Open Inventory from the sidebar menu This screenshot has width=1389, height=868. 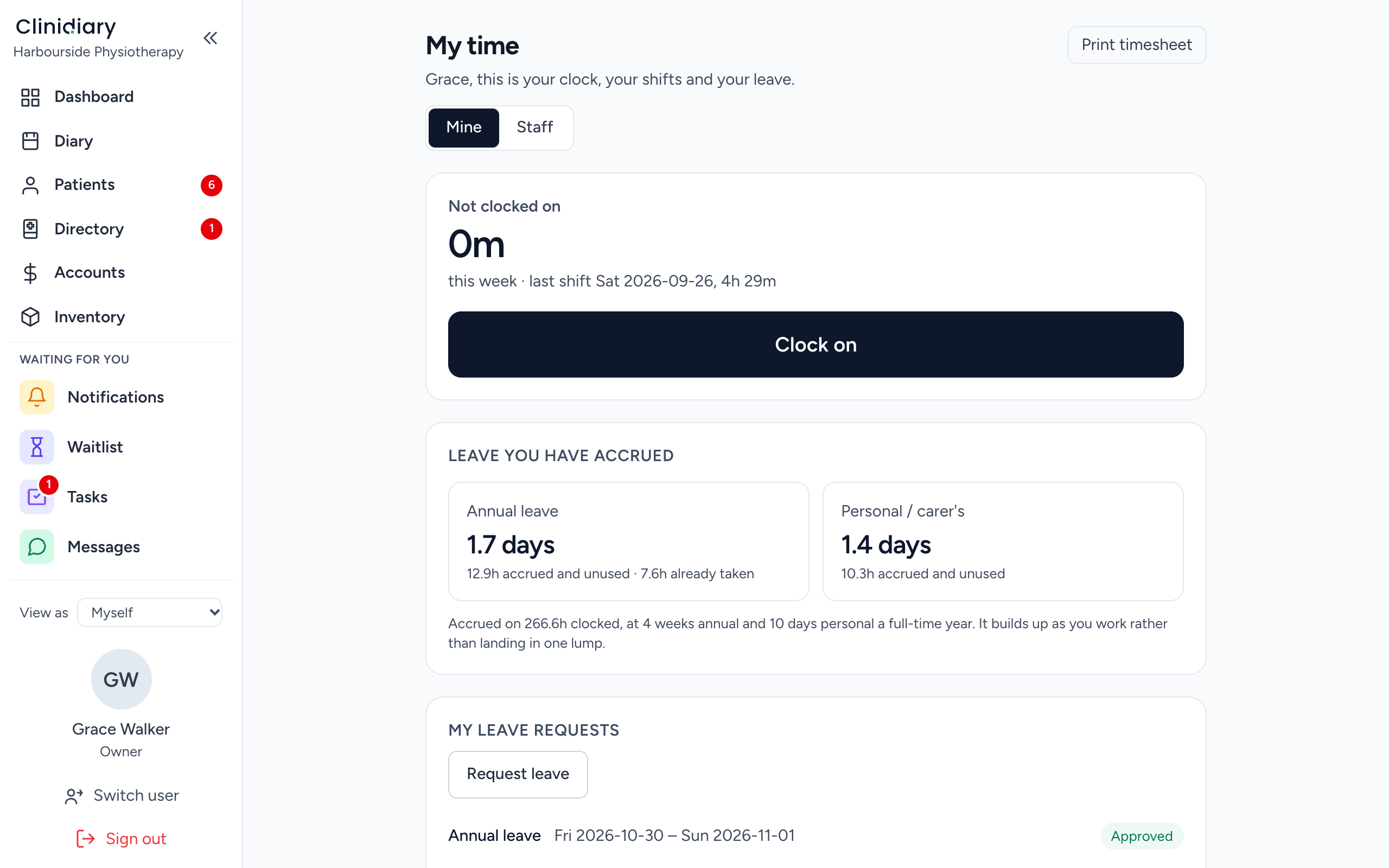pyautogui.click(x=121, y=317)
